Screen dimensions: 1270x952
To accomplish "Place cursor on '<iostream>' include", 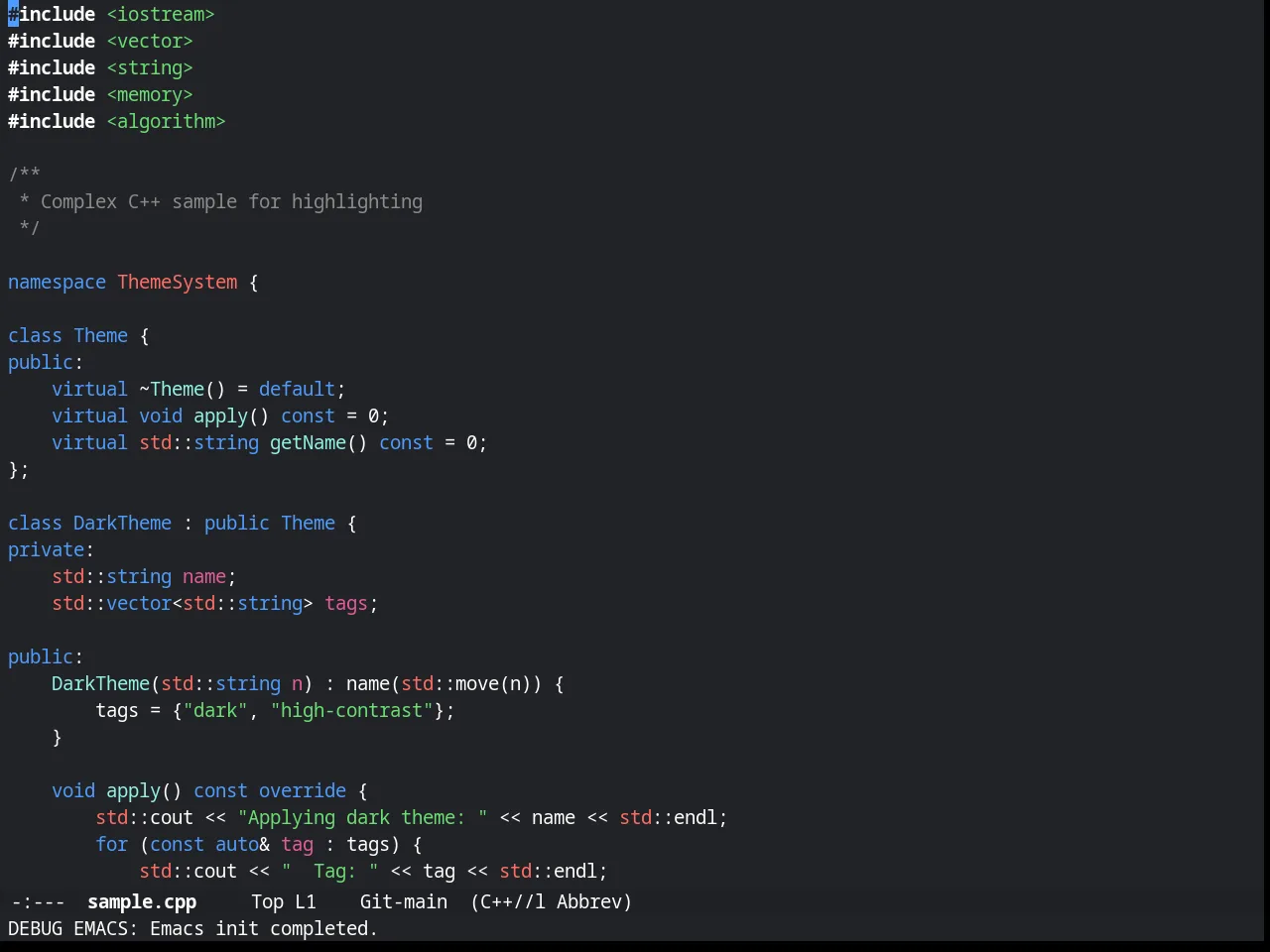I will coord(161,14).
